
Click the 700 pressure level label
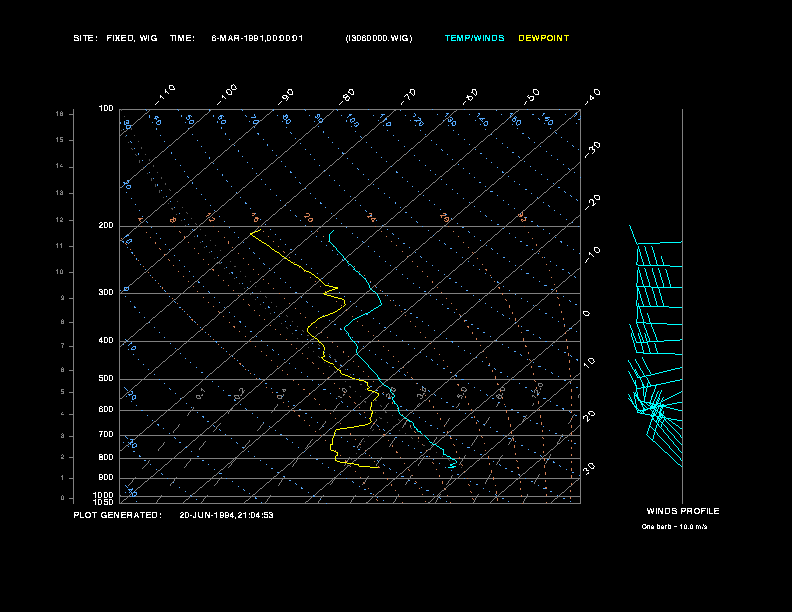(x=106, y=434)
